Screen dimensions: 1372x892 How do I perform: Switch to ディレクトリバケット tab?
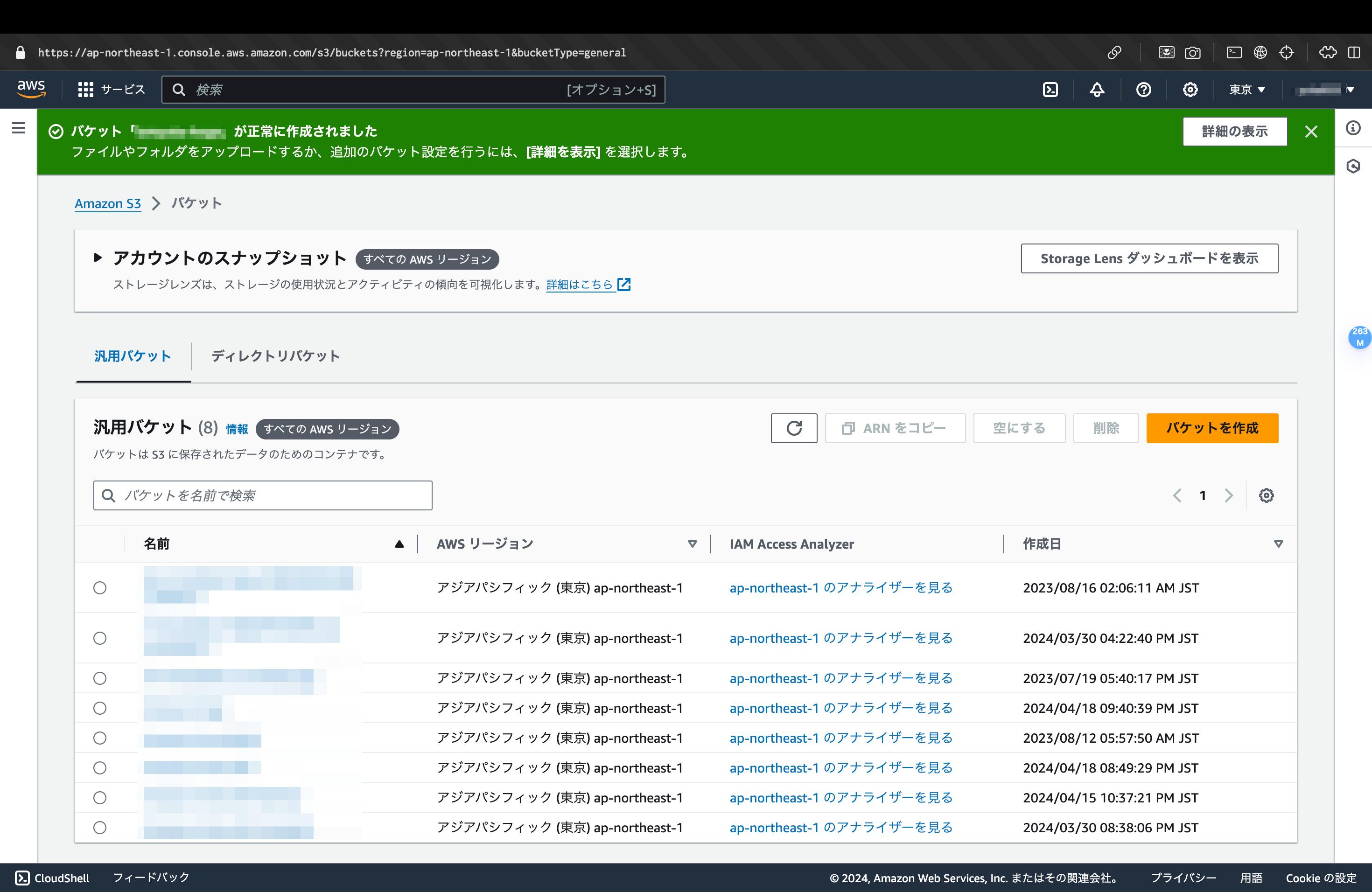[275, 356]
